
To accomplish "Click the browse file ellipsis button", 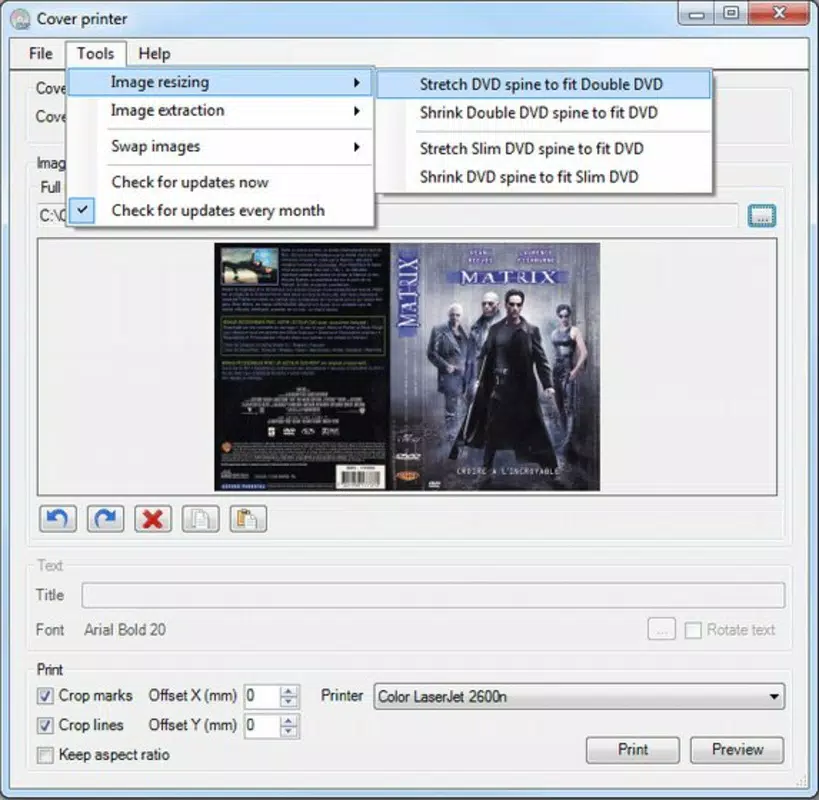I will pos(762,216).
